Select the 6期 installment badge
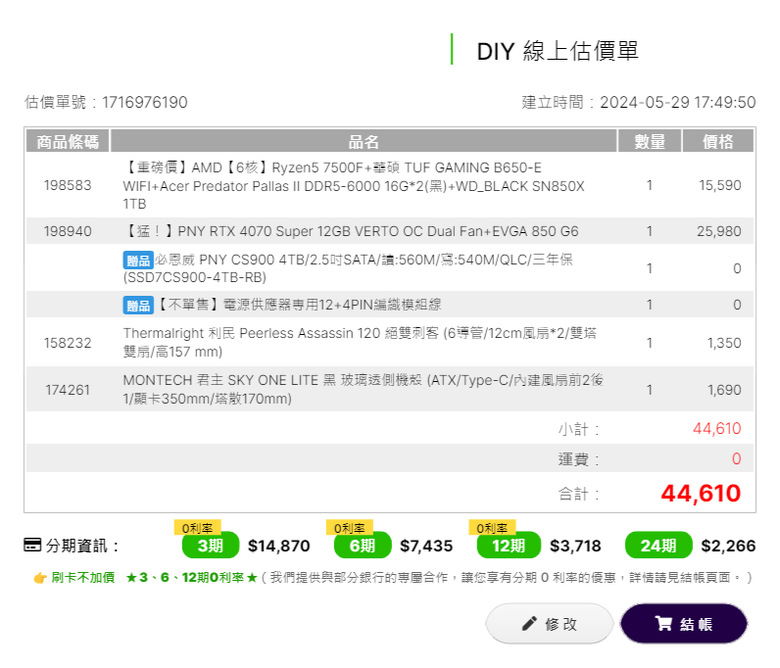 [363, 546]
